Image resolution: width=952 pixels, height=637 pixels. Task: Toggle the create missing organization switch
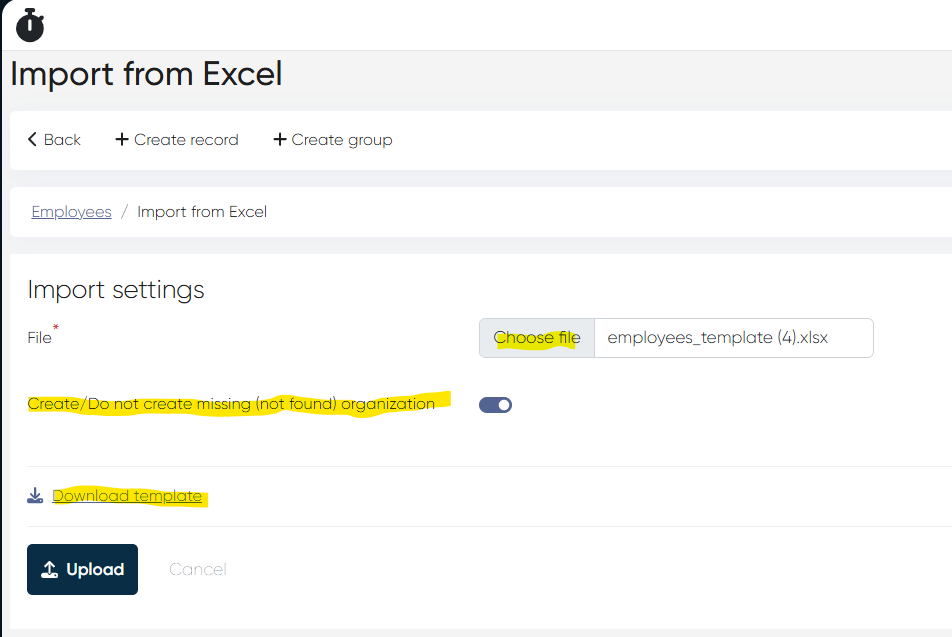495,405
